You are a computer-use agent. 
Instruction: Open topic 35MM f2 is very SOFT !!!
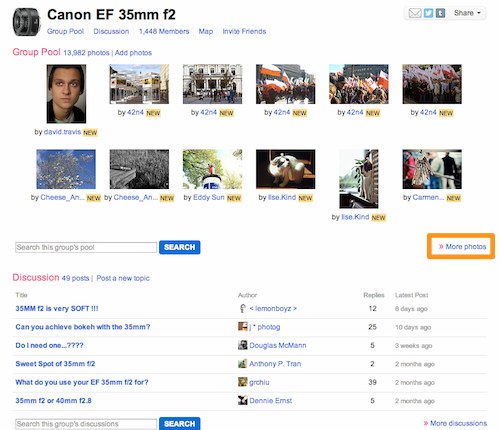coord(57,308)
